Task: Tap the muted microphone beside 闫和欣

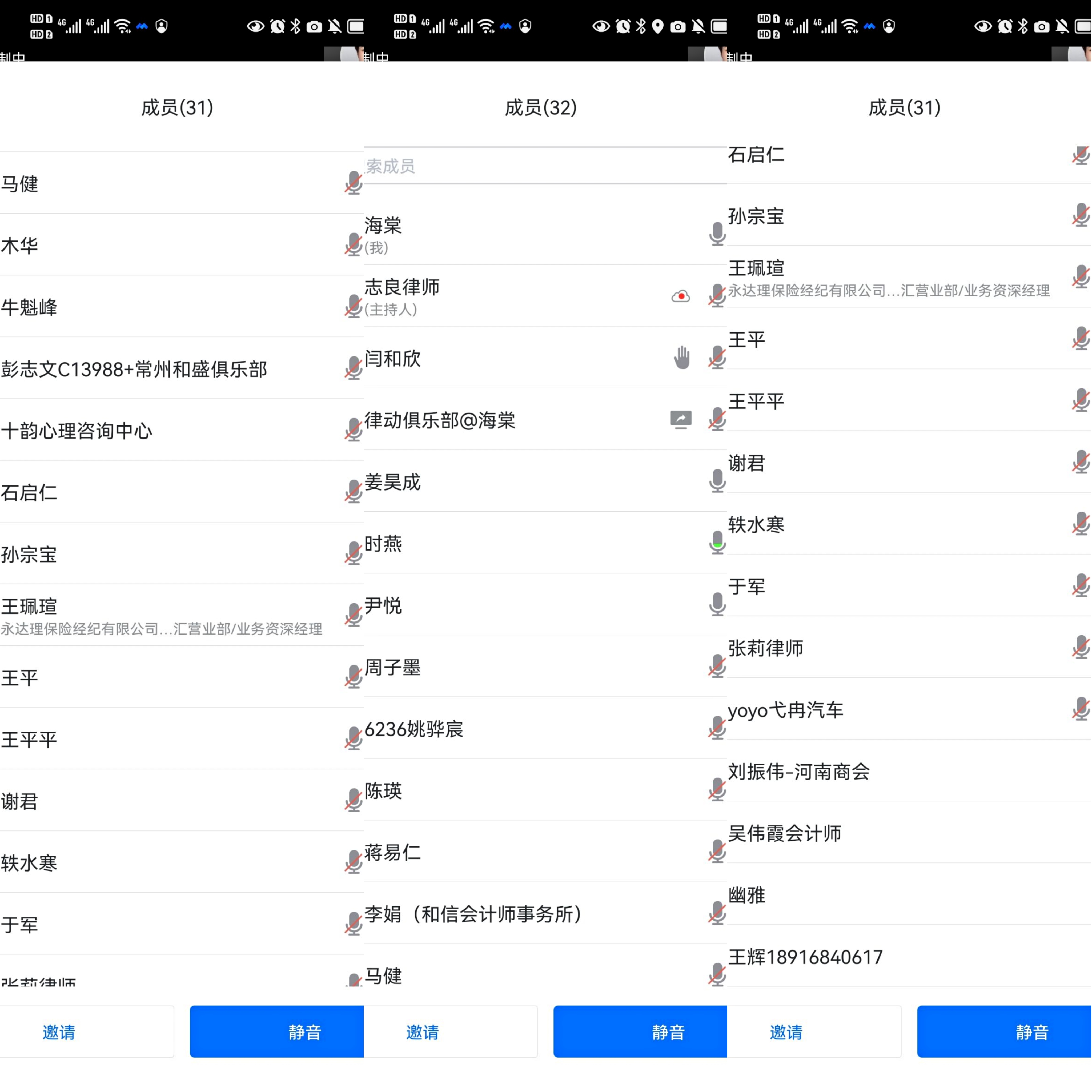Action: point(717,357)
